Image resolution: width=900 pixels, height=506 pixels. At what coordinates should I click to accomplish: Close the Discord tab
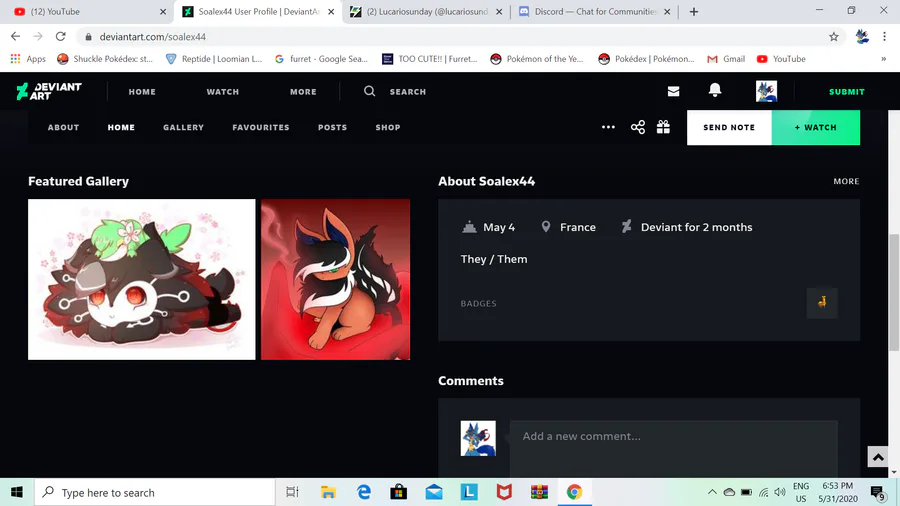pyautogui.click(x=667, y=11)
